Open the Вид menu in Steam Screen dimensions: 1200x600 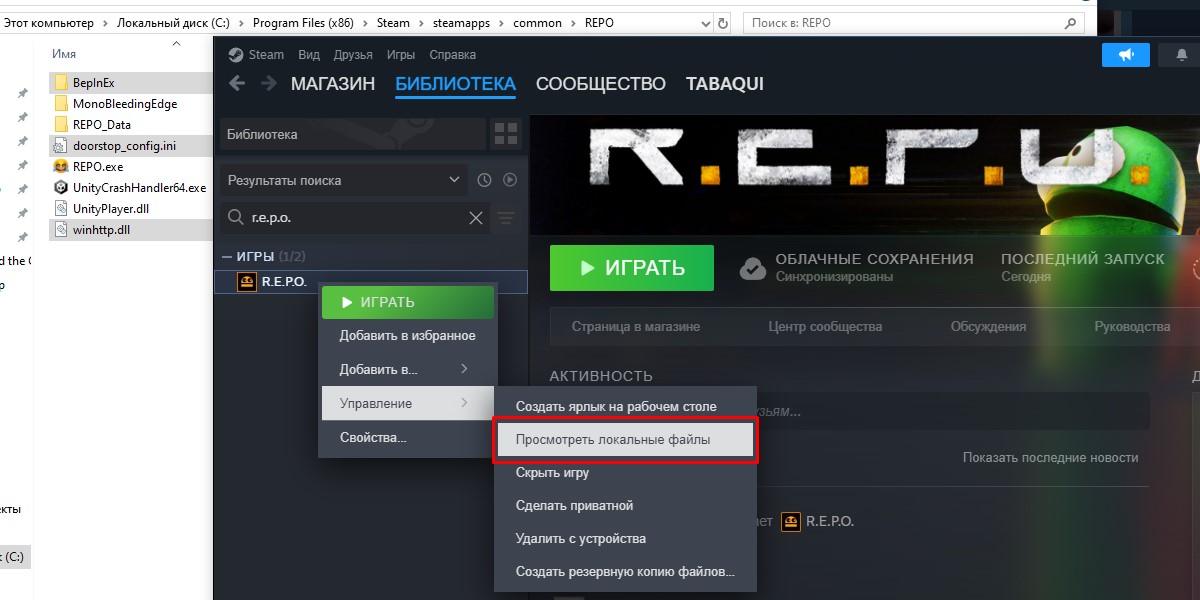[x=309, y=55]
